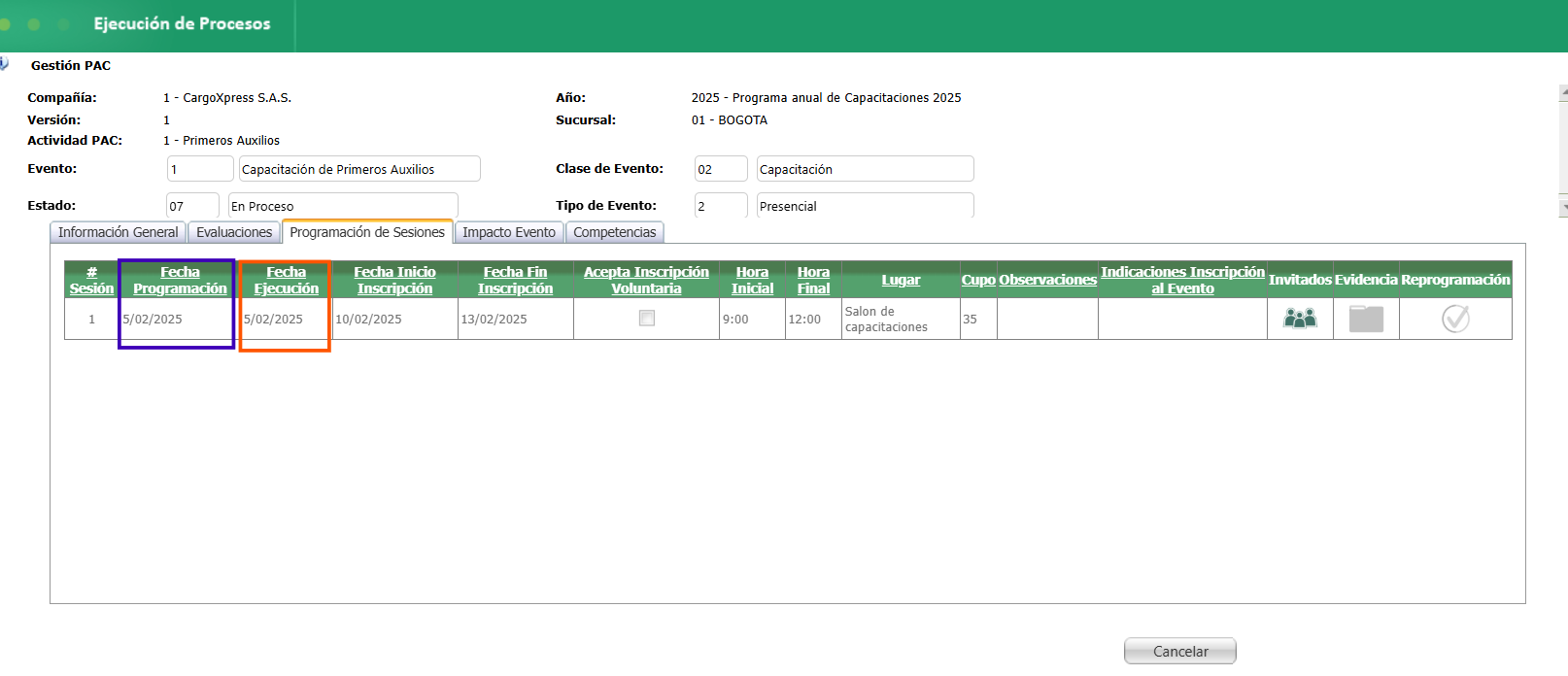Click the CargoXpress S.A.S. company value
The image size is (1568, 676).
click(x=227, y=97)
